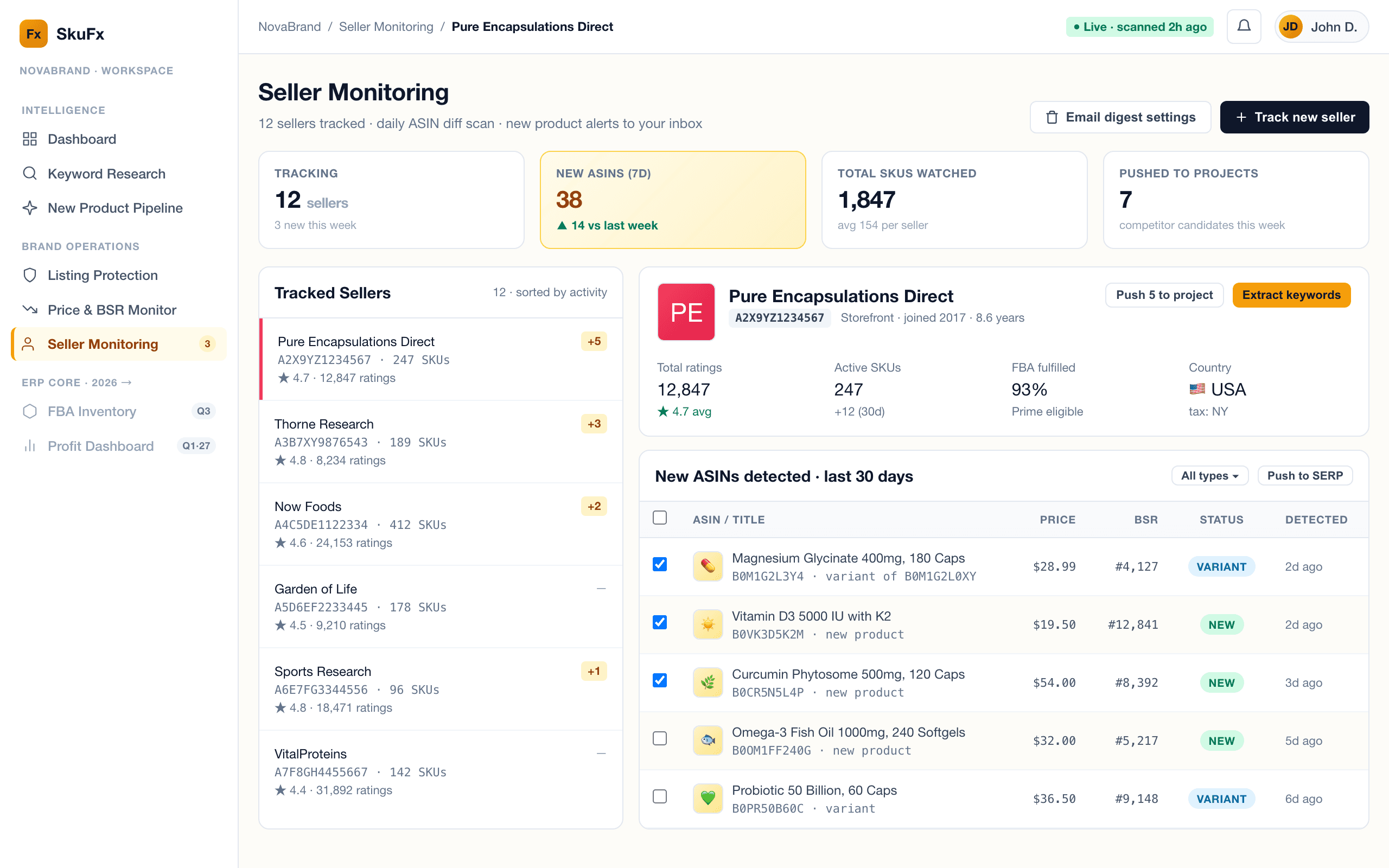Click Extract keywords button
Screen dimensions: 1389x868
coord(1291,295)
